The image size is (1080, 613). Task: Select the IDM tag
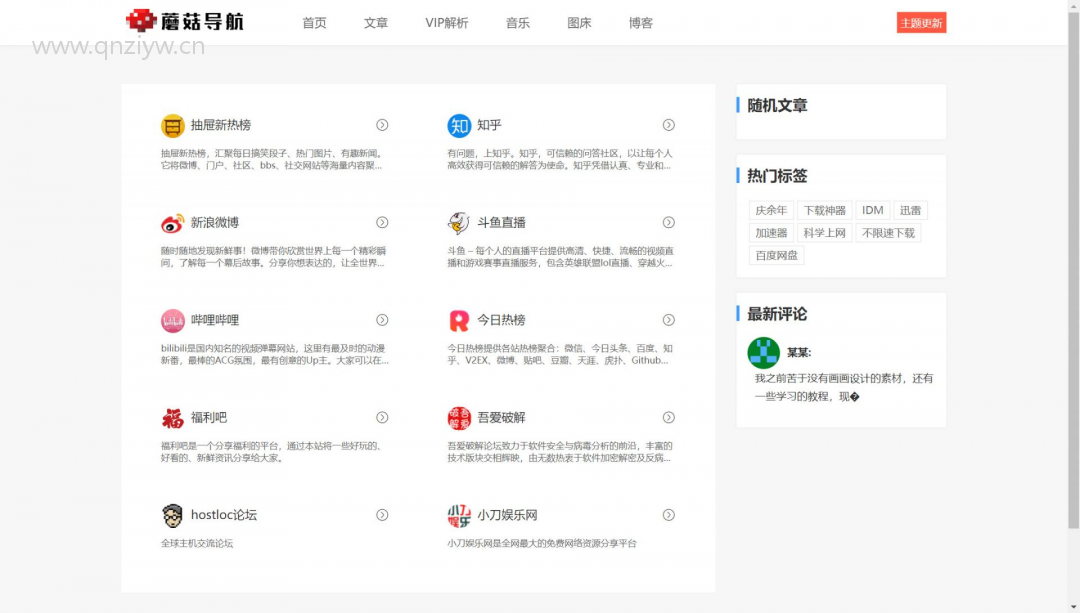(x=872, y=210)
